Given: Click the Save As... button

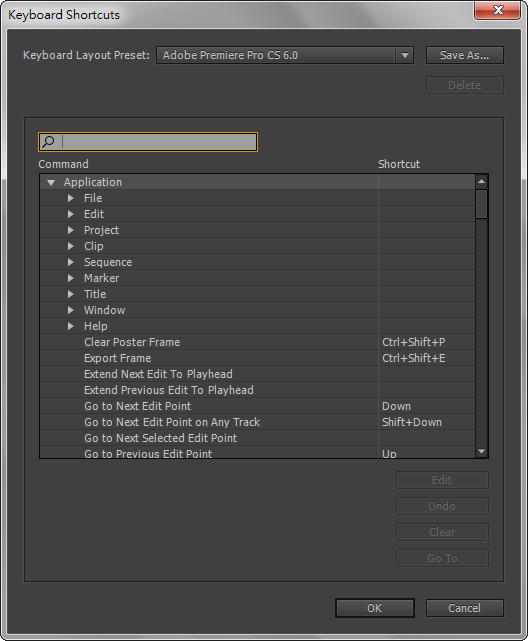Looking at the screenshot, I should [465, 55].
